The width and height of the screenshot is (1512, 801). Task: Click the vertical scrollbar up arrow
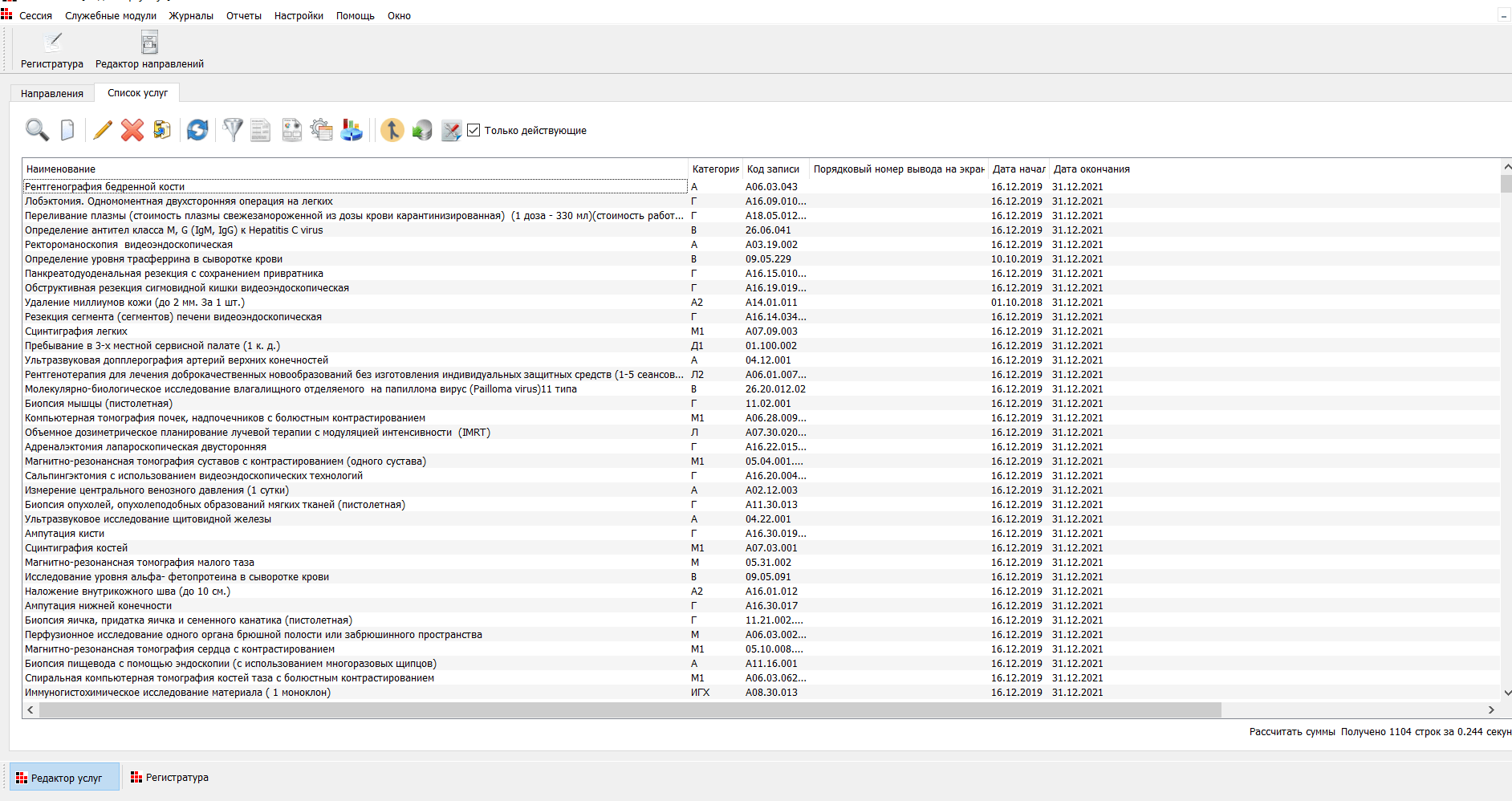pyautogui.click(x=1506, y=167)
